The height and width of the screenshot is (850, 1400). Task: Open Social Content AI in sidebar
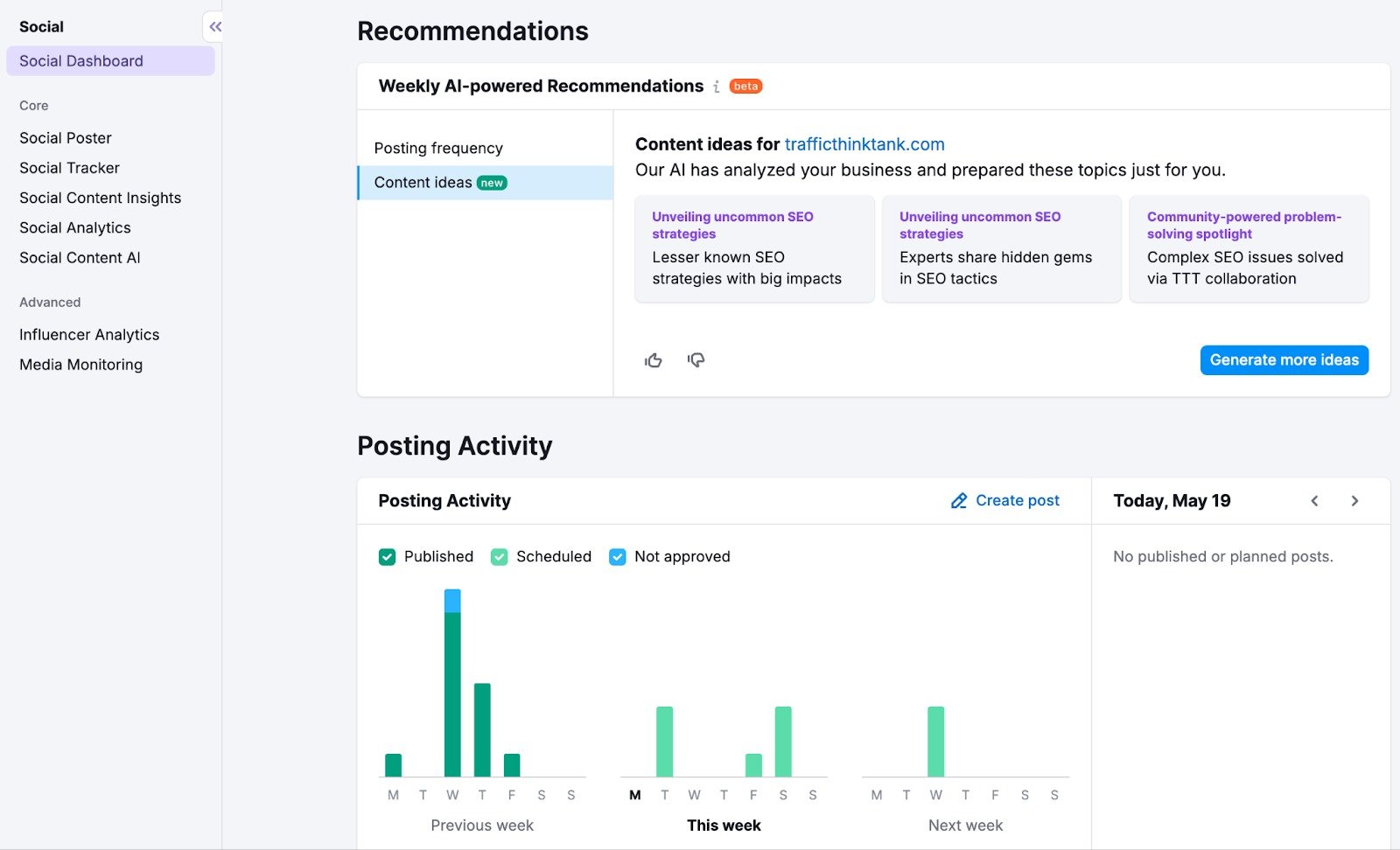(x=80, y=258)
